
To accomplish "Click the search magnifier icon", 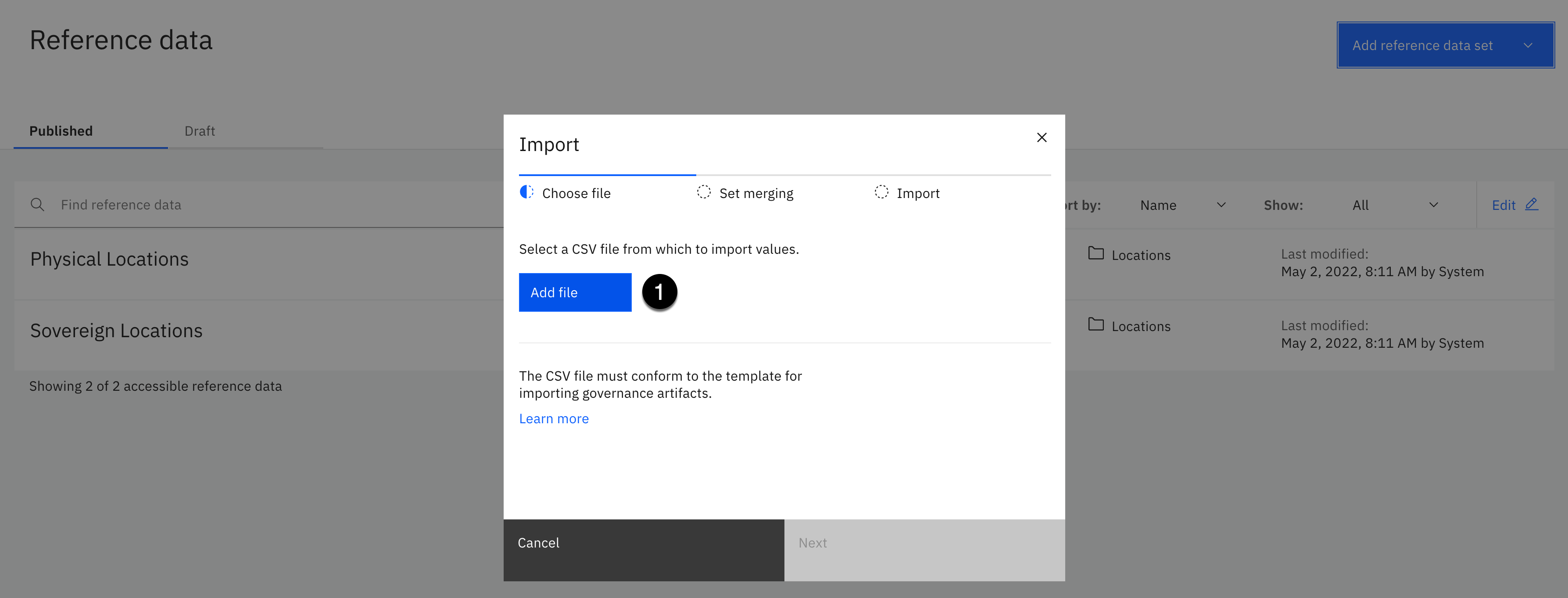I will click(x=37, y=205).
